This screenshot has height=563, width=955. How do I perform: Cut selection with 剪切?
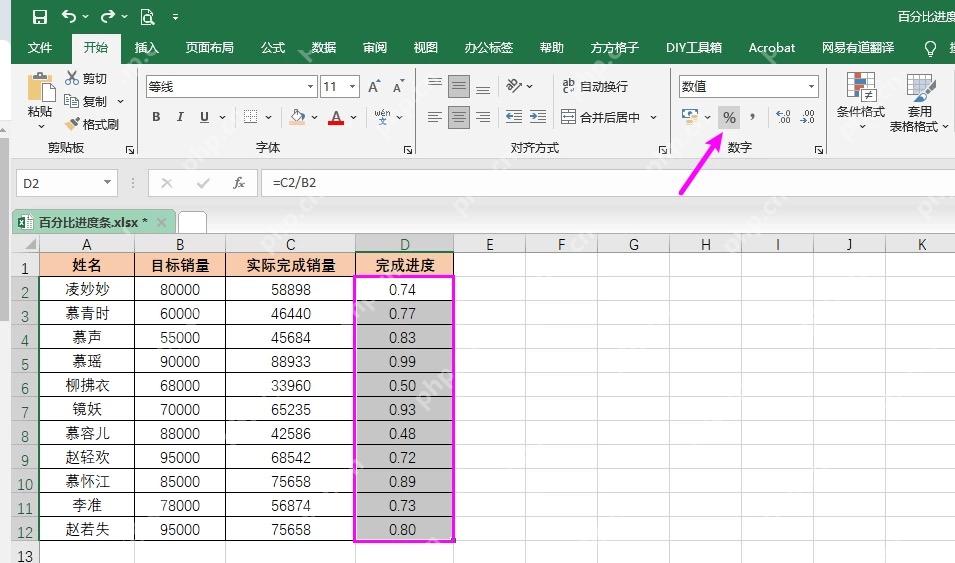[x=86, y=79]
